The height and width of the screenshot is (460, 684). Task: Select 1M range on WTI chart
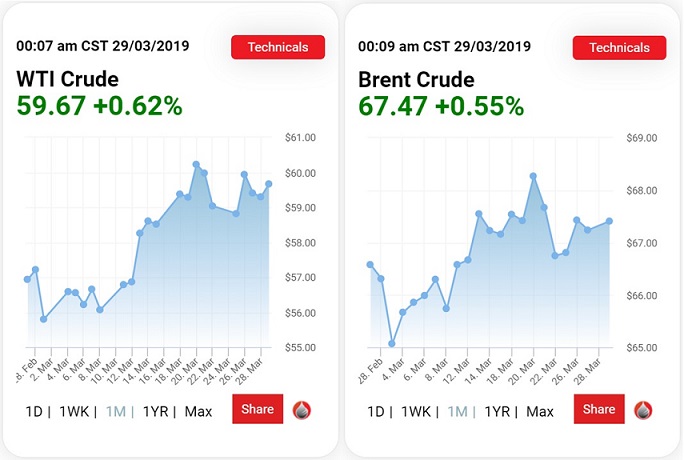click(x=117, y=411)
